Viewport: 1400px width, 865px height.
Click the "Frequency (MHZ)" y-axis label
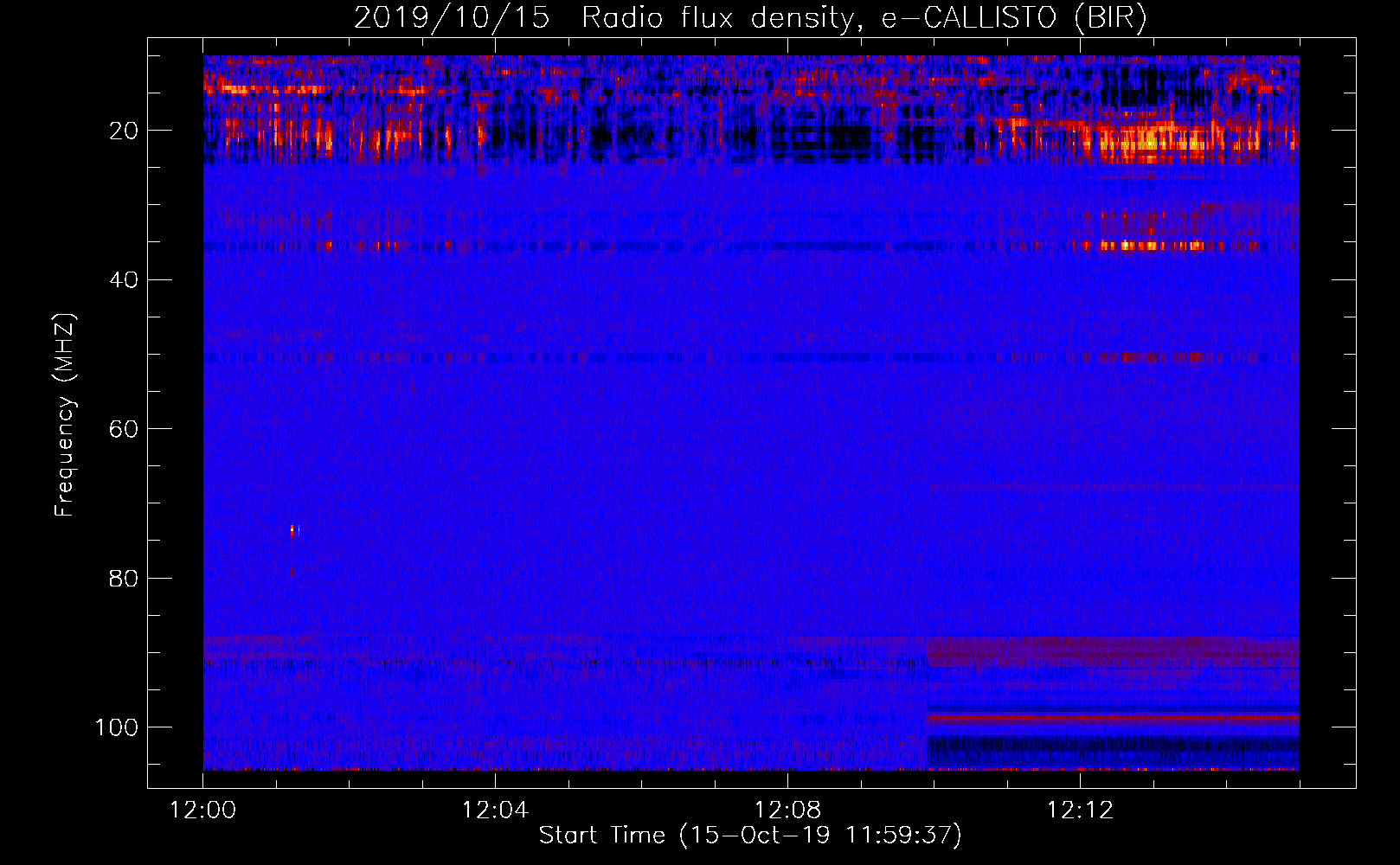point(66,415)
